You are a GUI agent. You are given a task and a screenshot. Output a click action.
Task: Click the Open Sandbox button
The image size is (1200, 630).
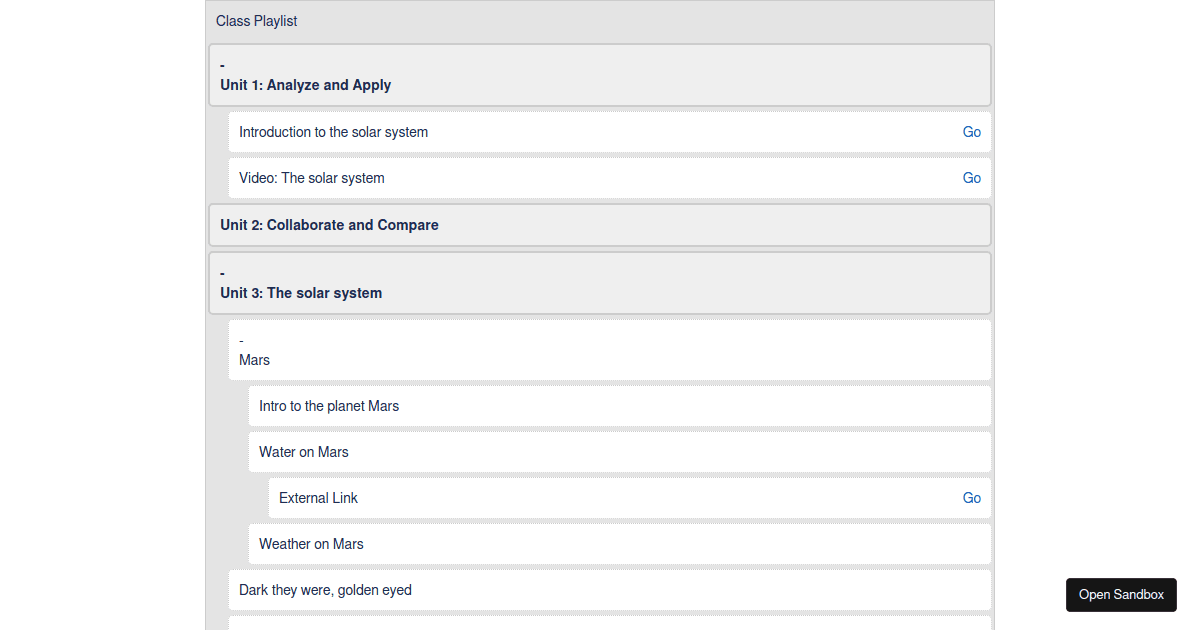point(1121,594)
